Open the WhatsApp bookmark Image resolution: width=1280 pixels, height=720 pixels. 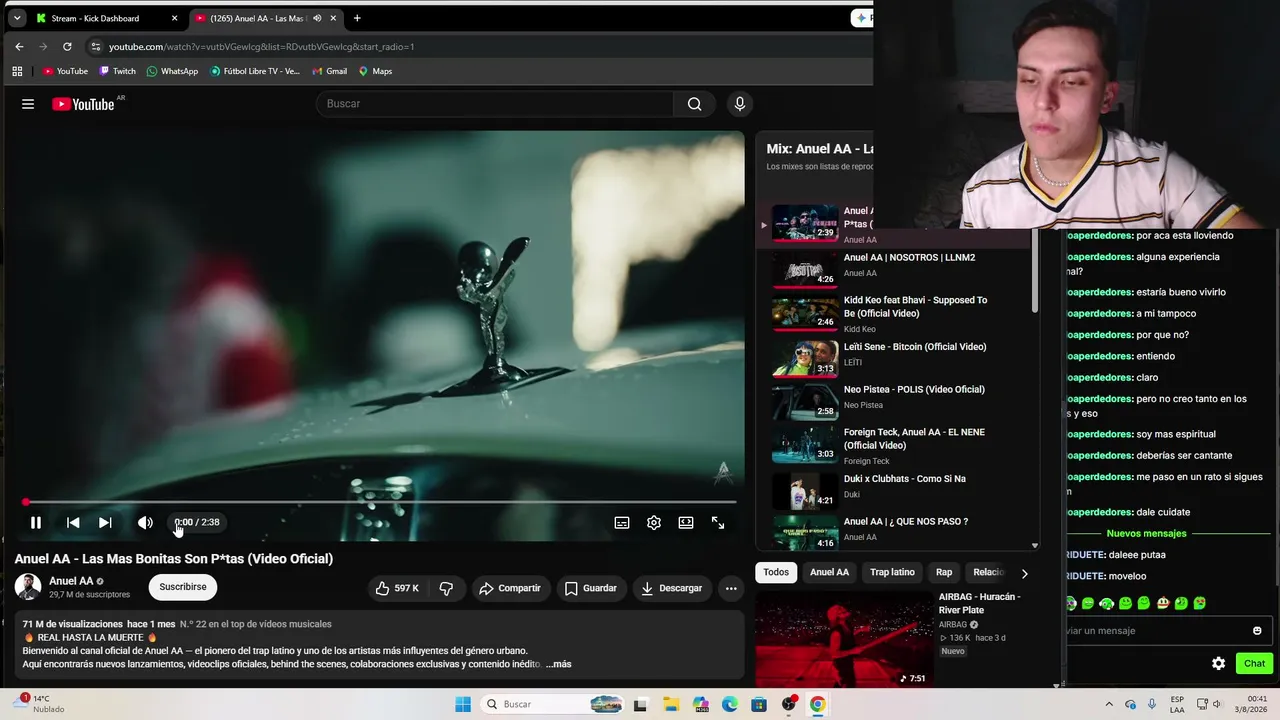pyautogui.click(x=172, y=71)
